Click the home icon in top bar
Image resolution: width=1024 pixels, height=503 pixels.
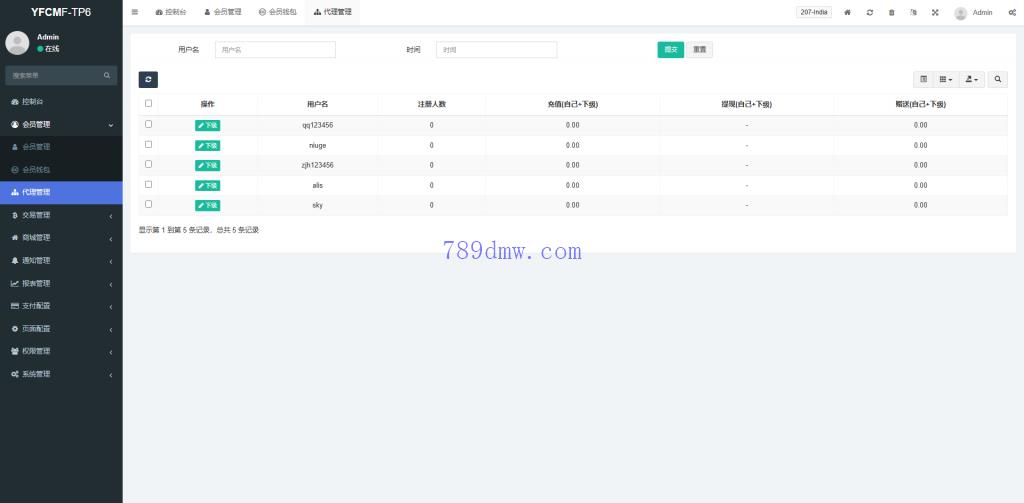click(848, 12)
